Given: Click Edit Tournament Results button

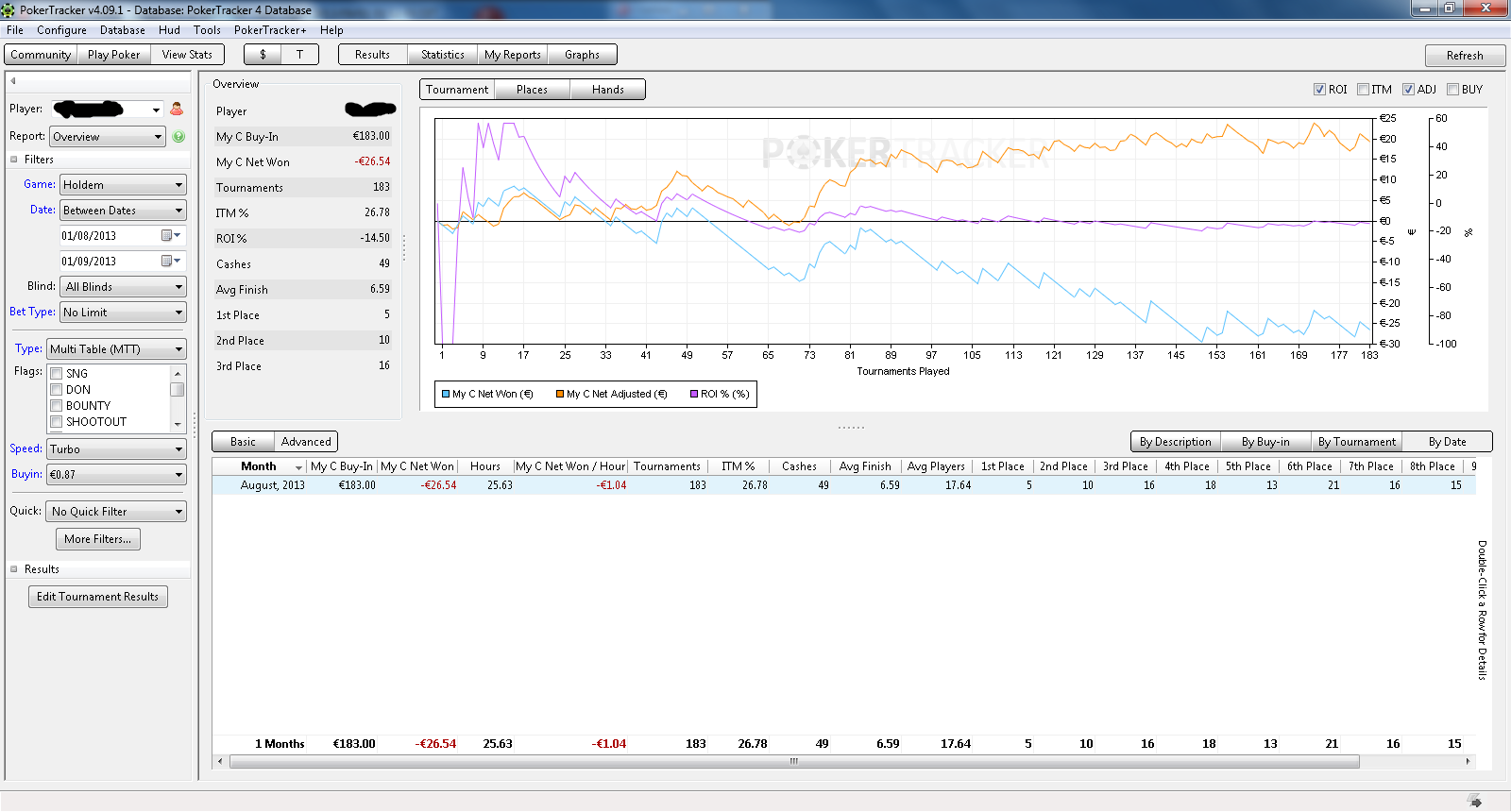Looking at the screenshot, I should click(x=98, y=597).
